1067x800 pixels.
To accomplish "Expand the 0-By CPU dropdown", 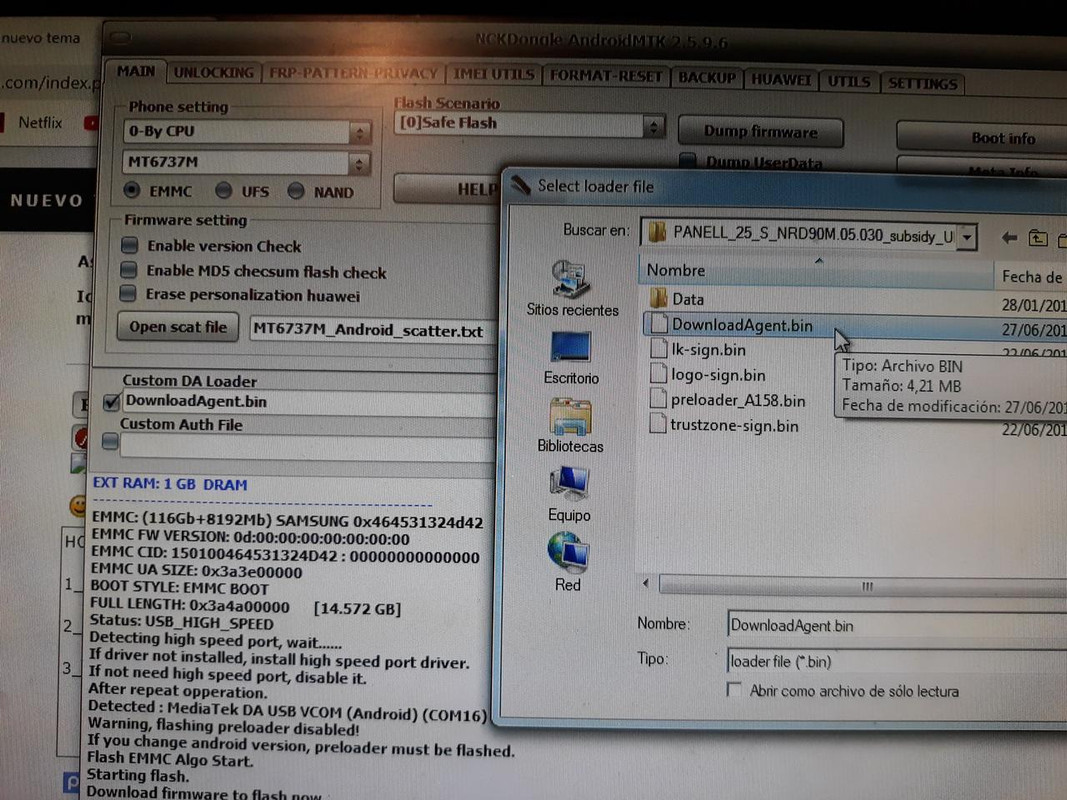I will 360,132.
